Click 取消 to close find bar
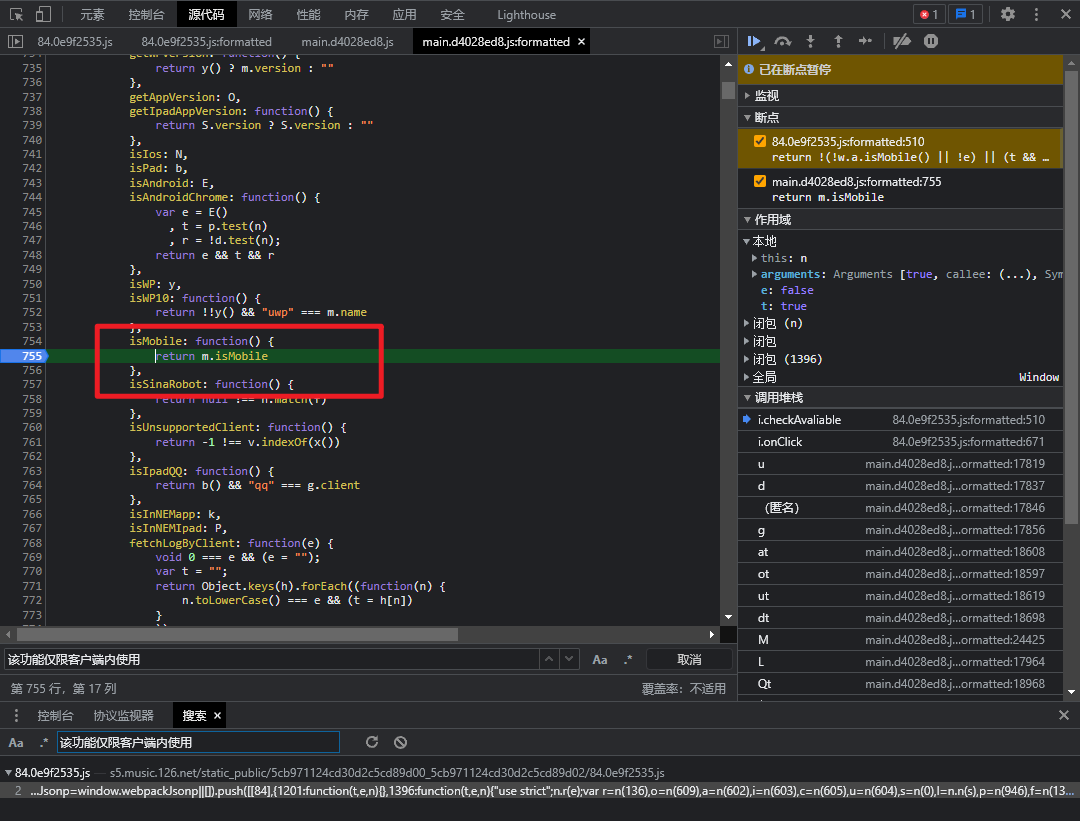 [689, 660]
